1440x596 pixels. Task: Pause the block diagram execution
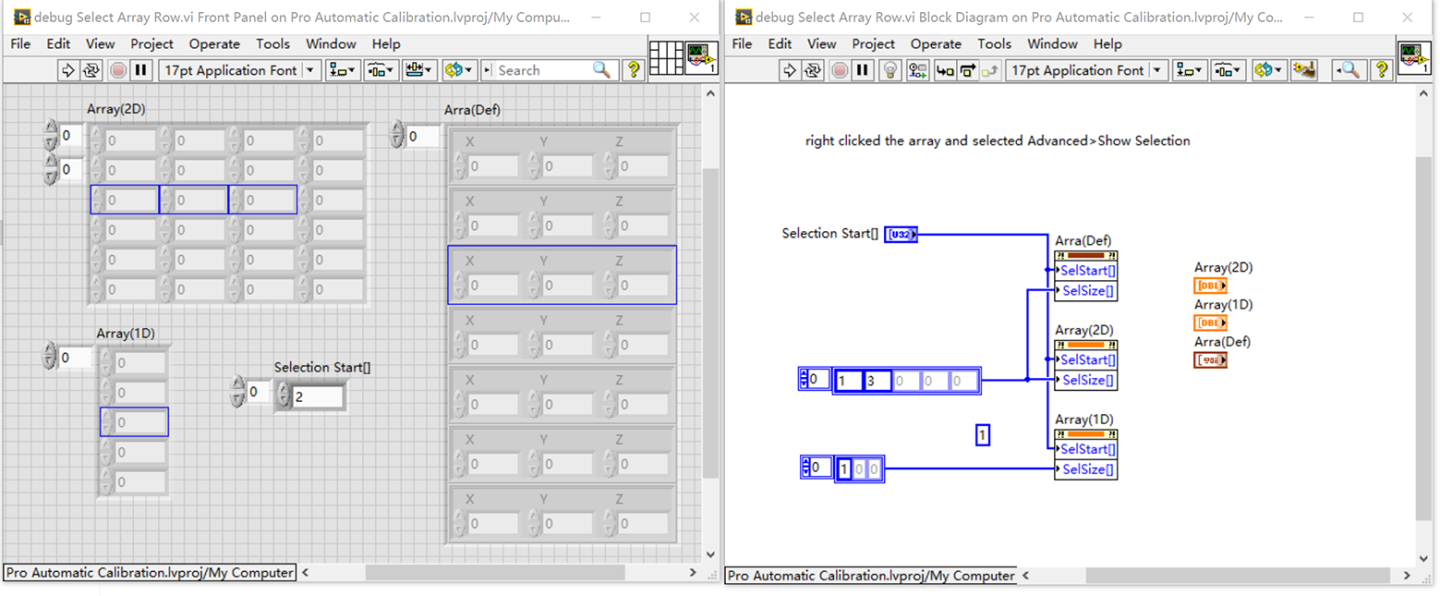[863, 70]
